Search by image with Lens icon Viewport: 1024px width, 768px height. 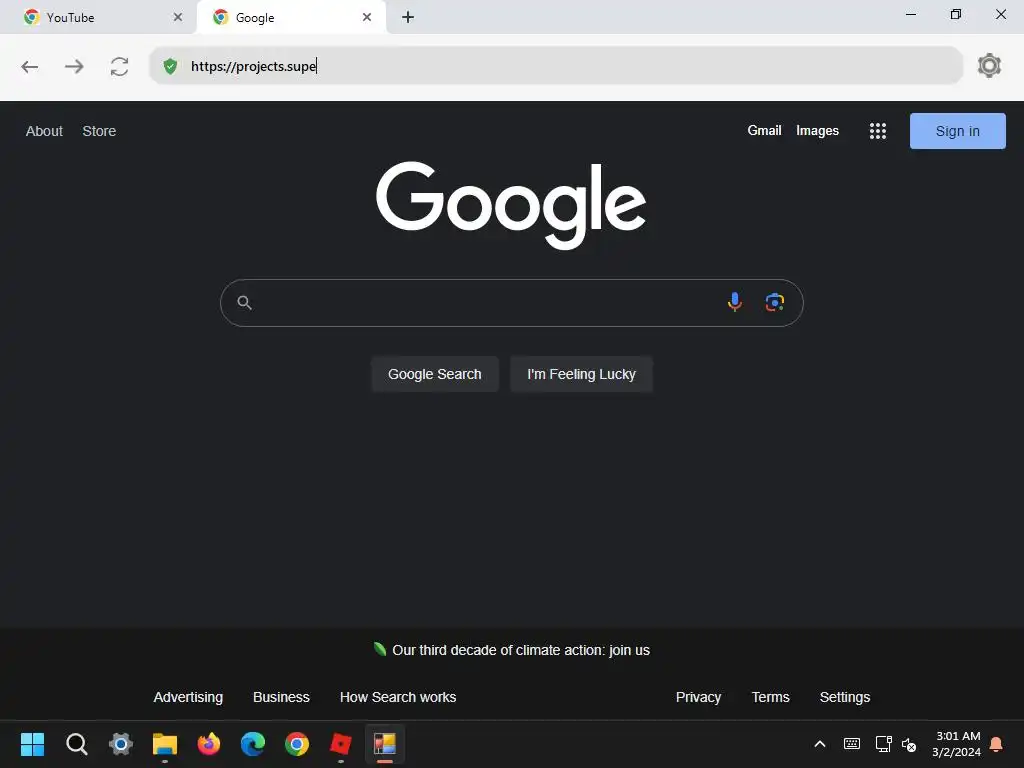point(775,302)
